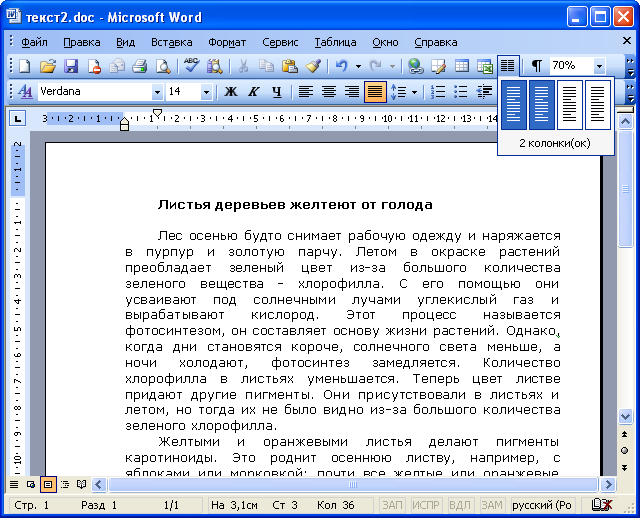Align text to the right
The width and height of the screenshot is (640, 518).
(352, 91)
